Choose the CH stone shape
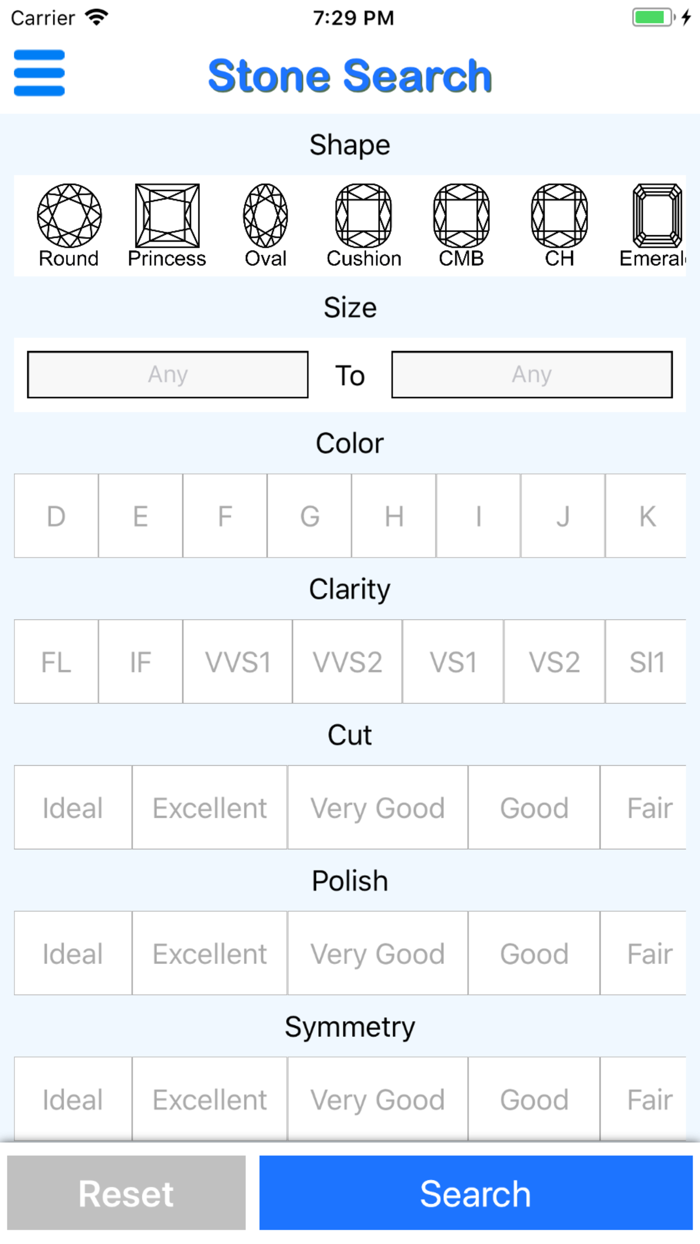 pos(559,226)
